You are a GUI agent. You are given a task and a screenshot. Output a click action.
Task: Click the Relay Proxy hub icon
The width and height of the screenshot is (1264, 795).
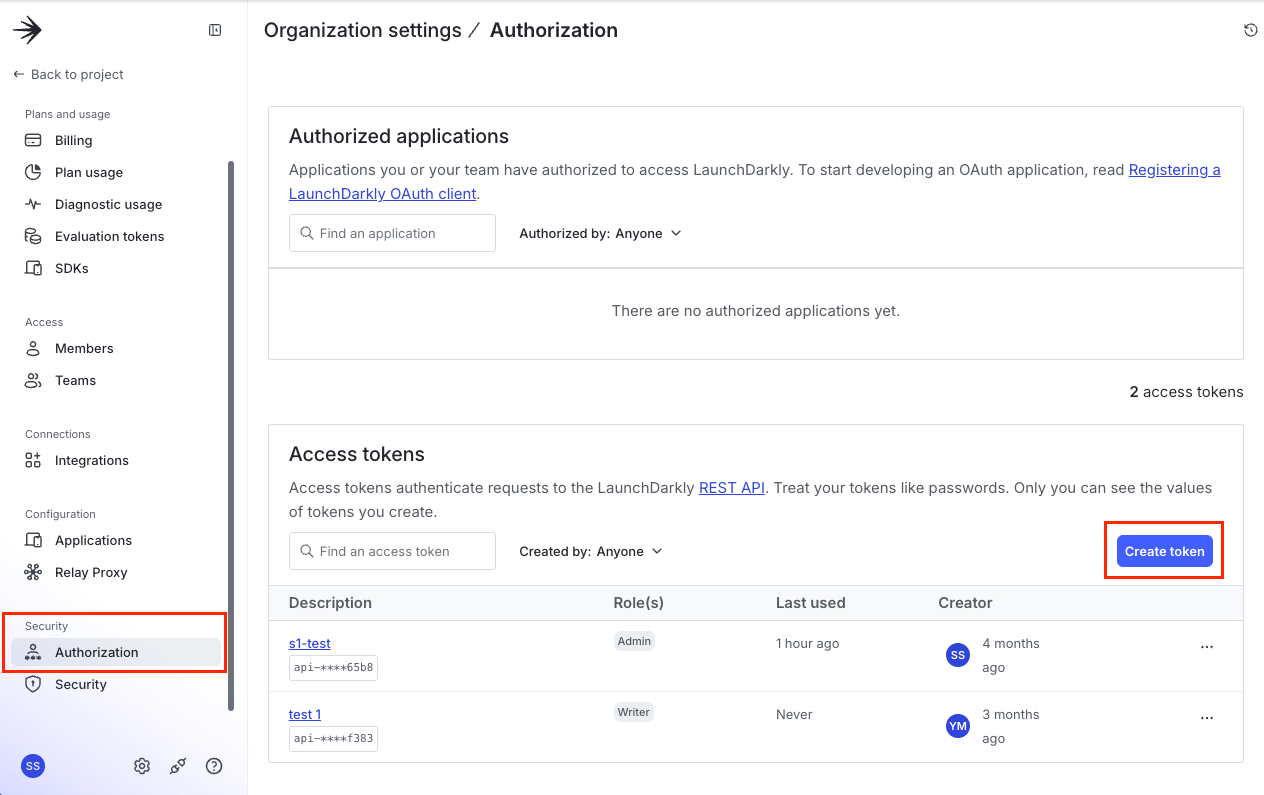click(33, 572)
